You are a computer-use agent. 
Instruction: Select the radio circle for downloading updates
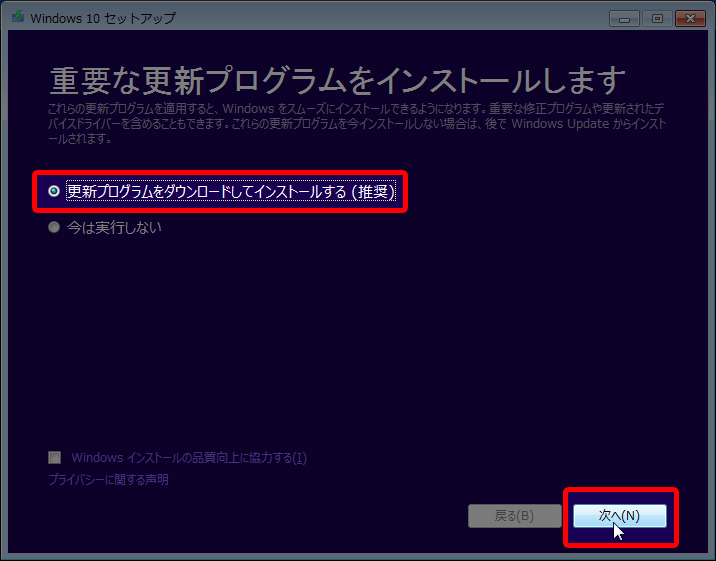tap(54, 191)
